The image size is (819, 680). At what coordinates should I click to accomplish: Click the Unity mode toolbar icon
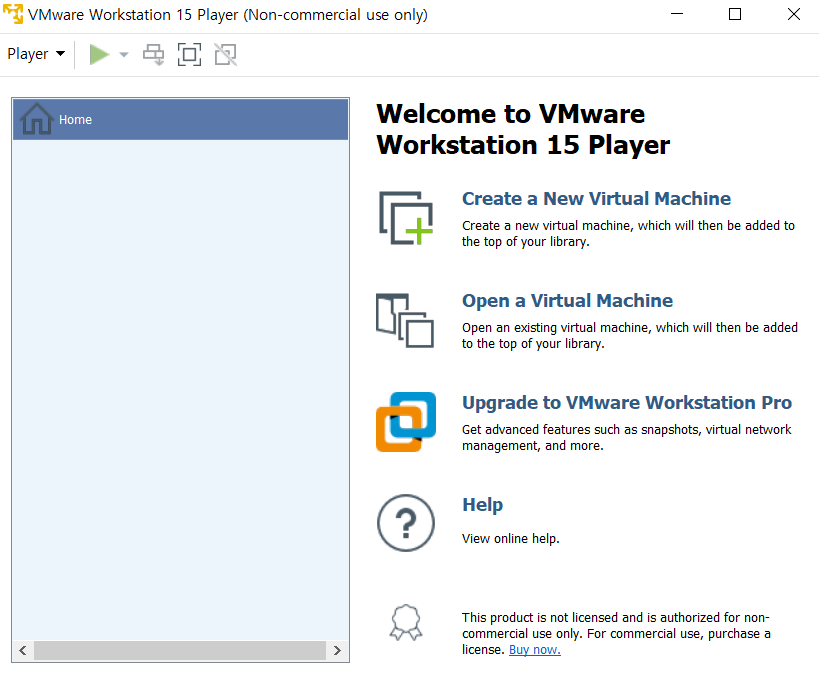[226, 54]
